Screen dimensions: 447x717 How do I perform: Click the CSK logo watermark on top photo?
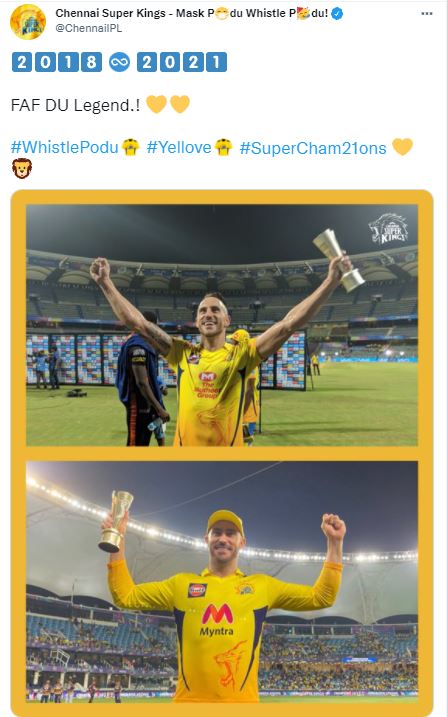[x=388, y=229]
